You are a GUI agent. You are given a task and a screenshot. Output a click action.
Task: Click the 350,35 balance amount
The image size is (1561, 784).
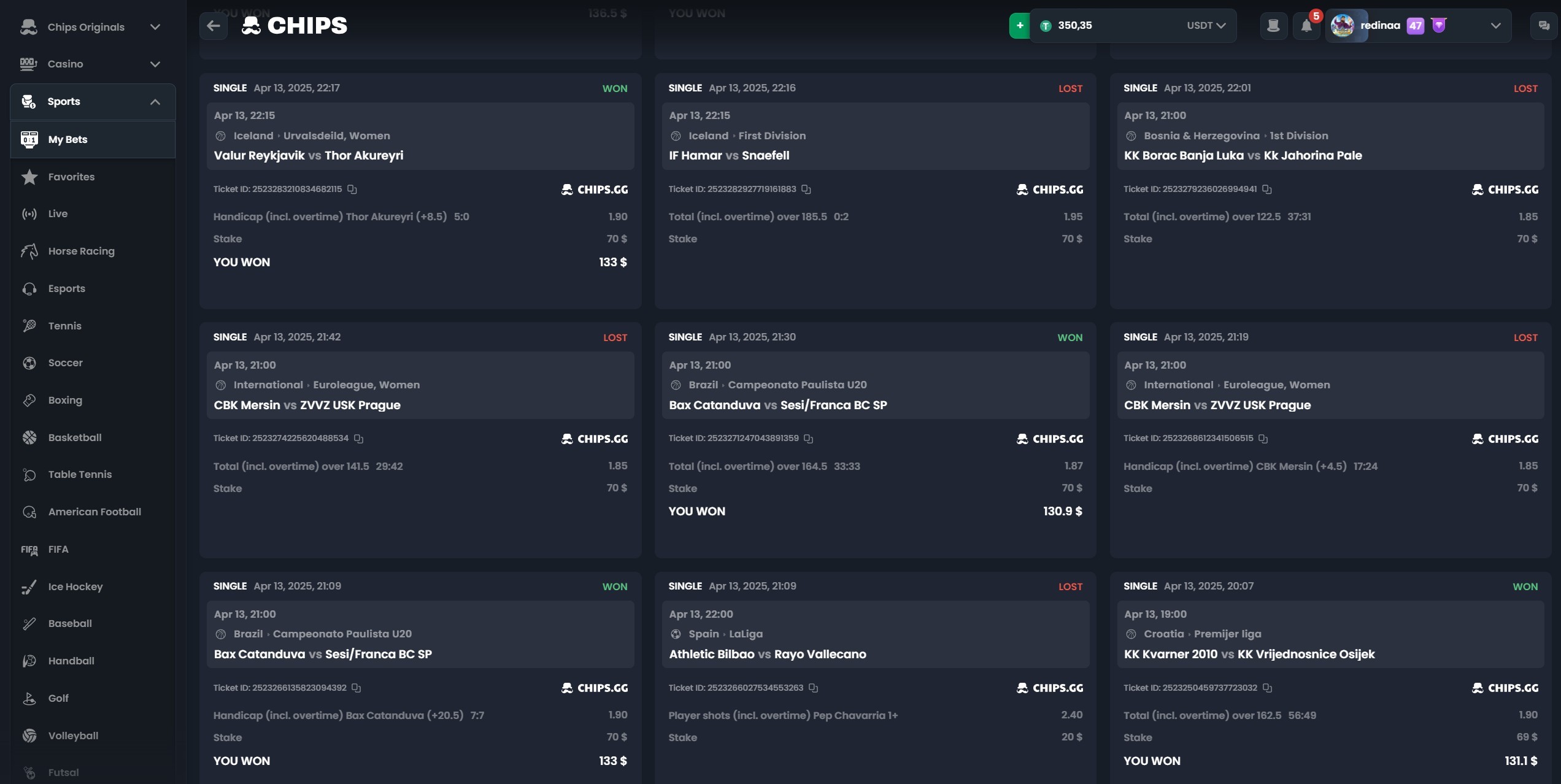pyautogui.click(x=1075, y=26)
